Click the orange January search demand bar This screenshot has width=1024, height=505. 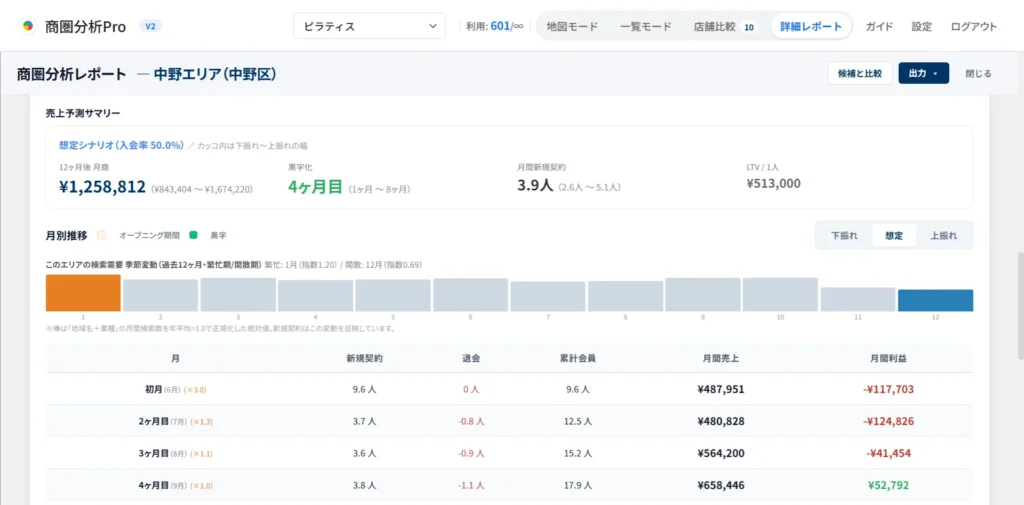pos(83,293)
